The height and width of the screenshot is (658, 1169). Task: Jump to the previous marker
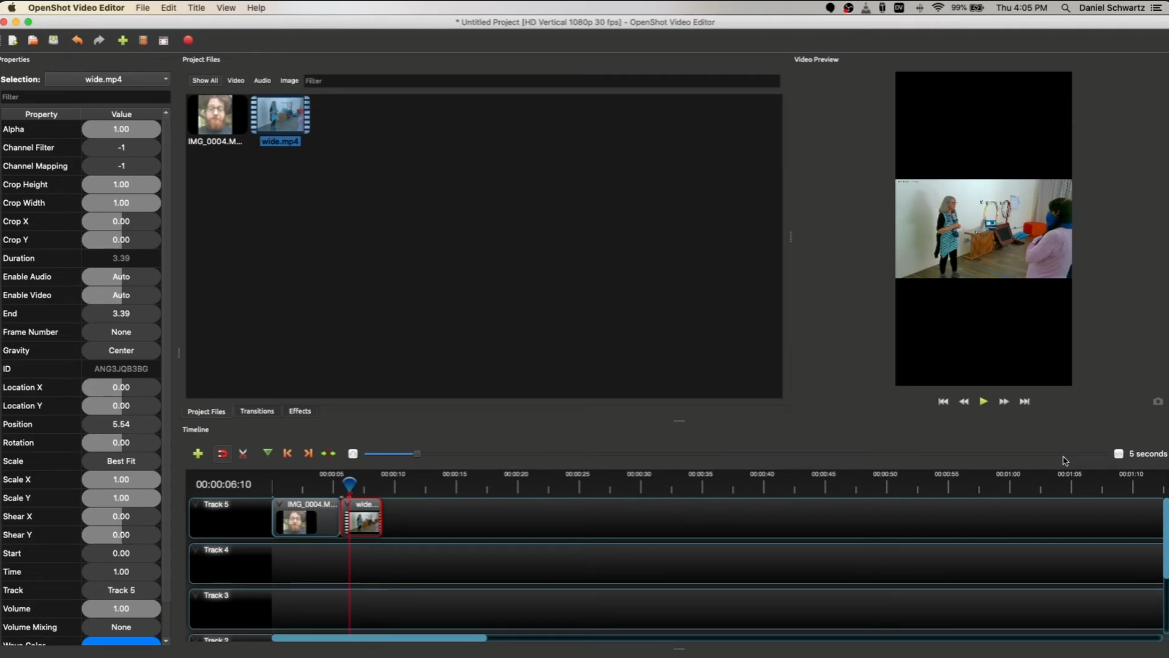point(287,453)
